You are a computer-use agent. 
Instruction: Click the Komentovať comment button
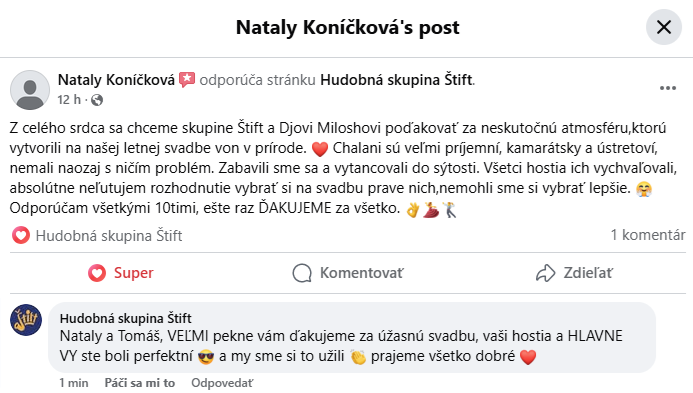pyautogui.click(x=348, y=273)
